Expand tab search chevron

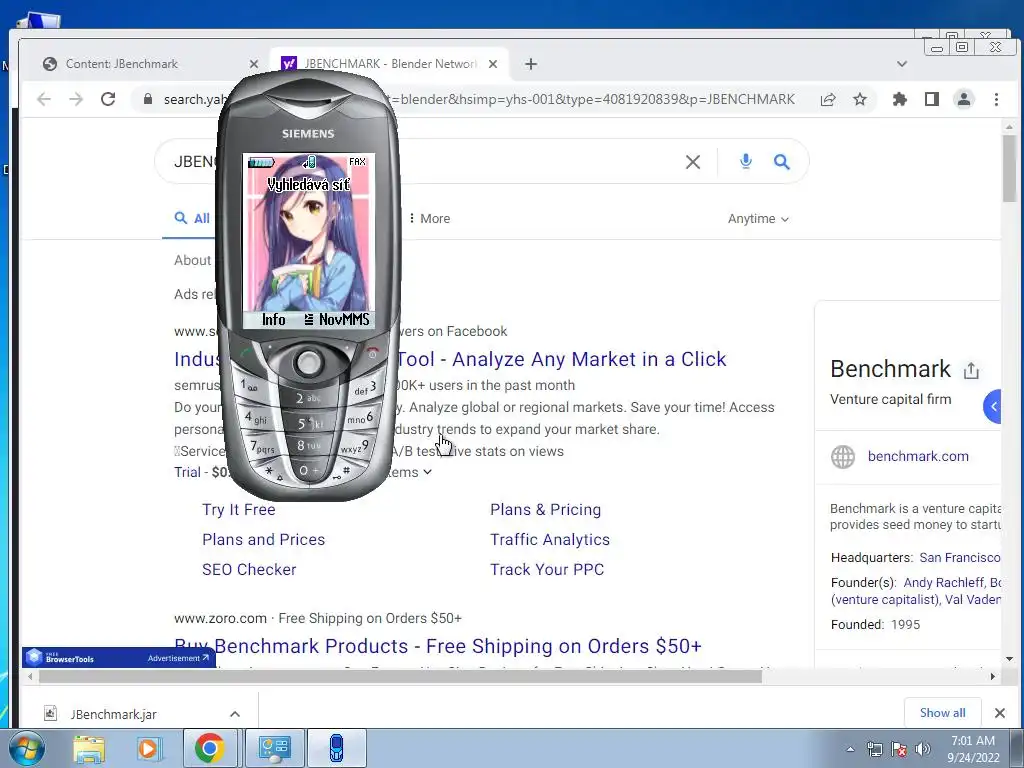pyautogui.click(x=902, y=64)
